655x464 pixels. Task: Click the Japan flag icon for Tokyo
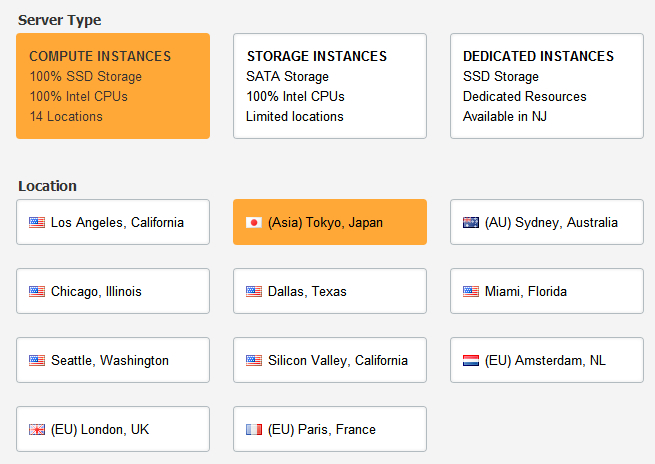(x=254, y=223)
